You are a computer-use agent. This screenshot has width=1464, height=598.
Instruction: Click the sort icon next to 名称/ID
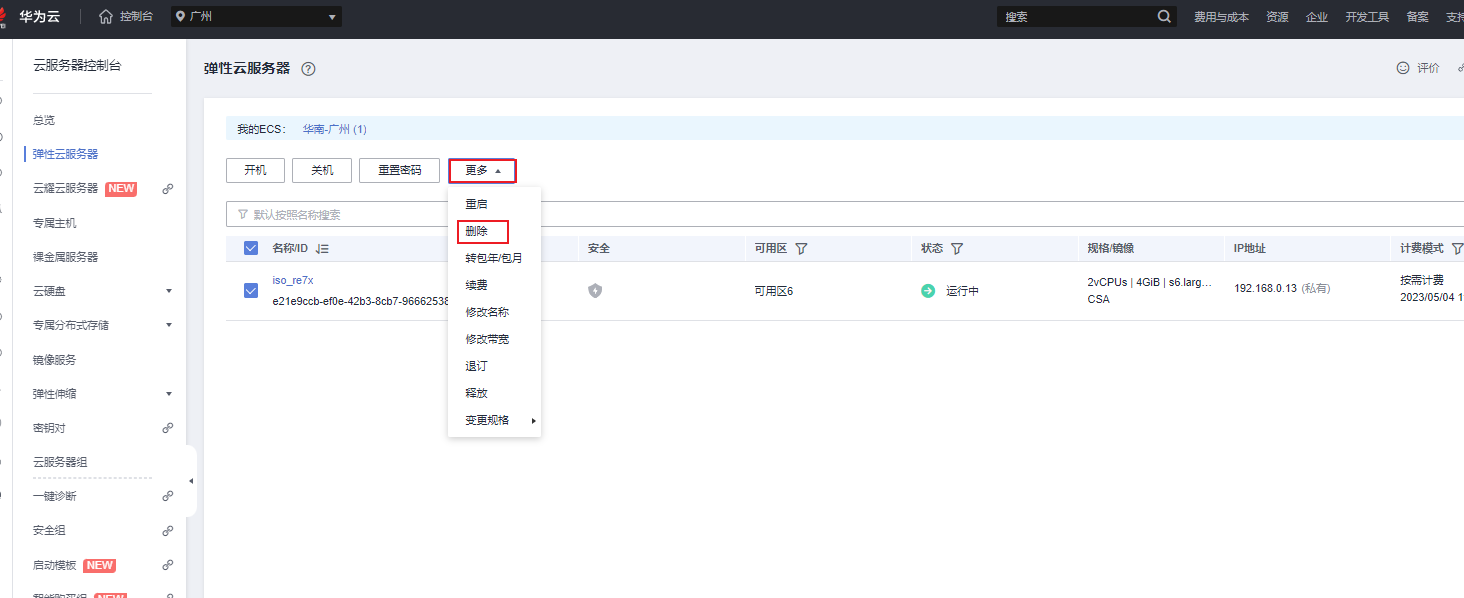(321, 248)
